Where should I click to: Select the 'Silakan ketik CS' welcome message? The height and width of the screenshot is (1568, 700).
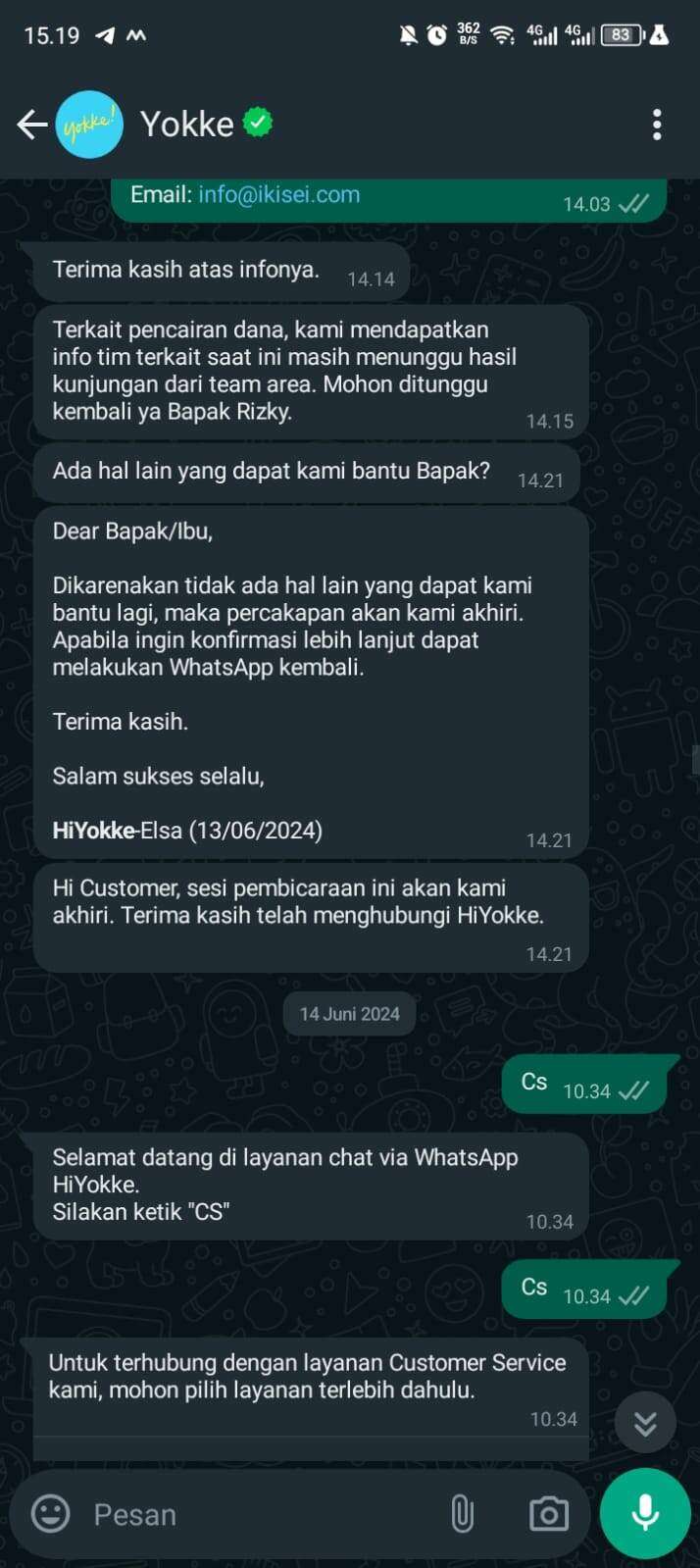[x=311, y=1186]
